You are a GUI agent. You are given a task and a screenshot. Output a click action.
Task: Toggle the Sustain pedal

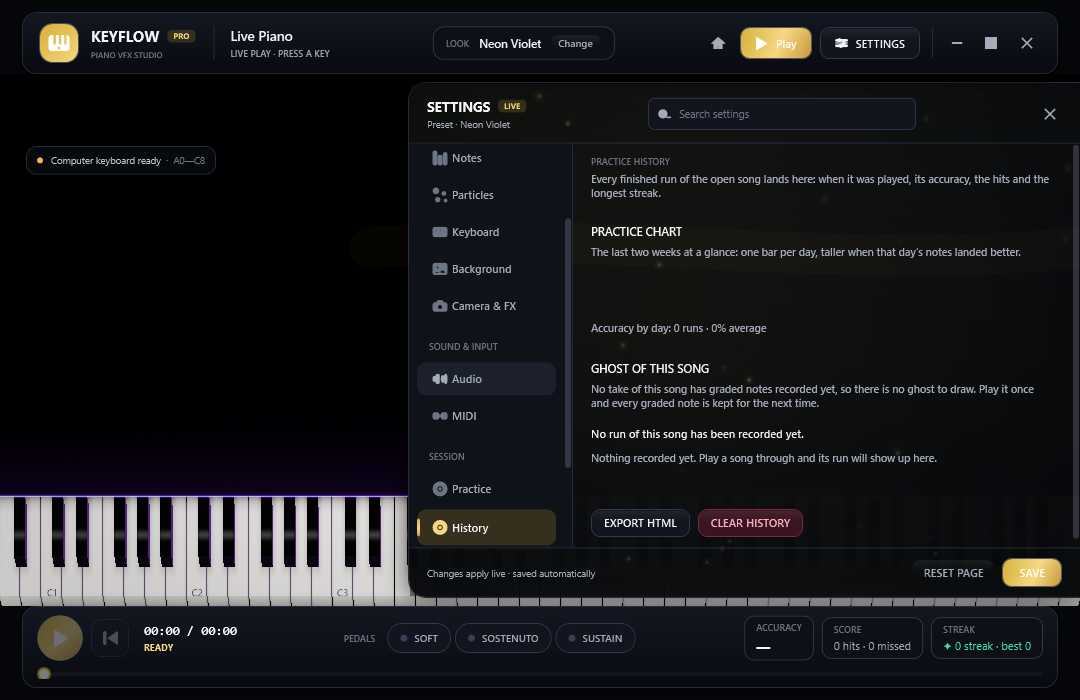click(x=595, y=638)
